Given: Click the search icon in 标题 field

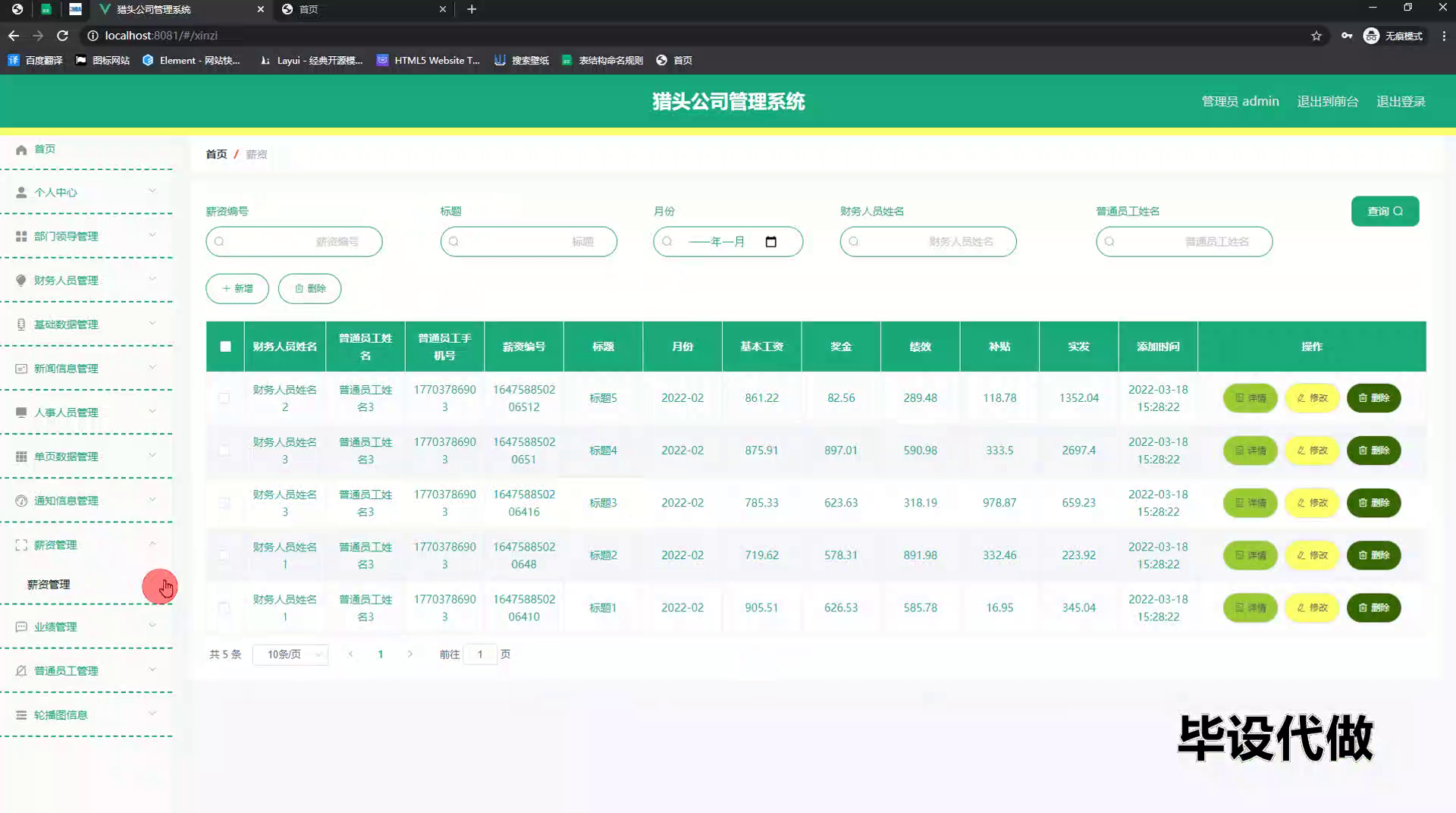Looking at the screenshot, I should coord(453,242).
